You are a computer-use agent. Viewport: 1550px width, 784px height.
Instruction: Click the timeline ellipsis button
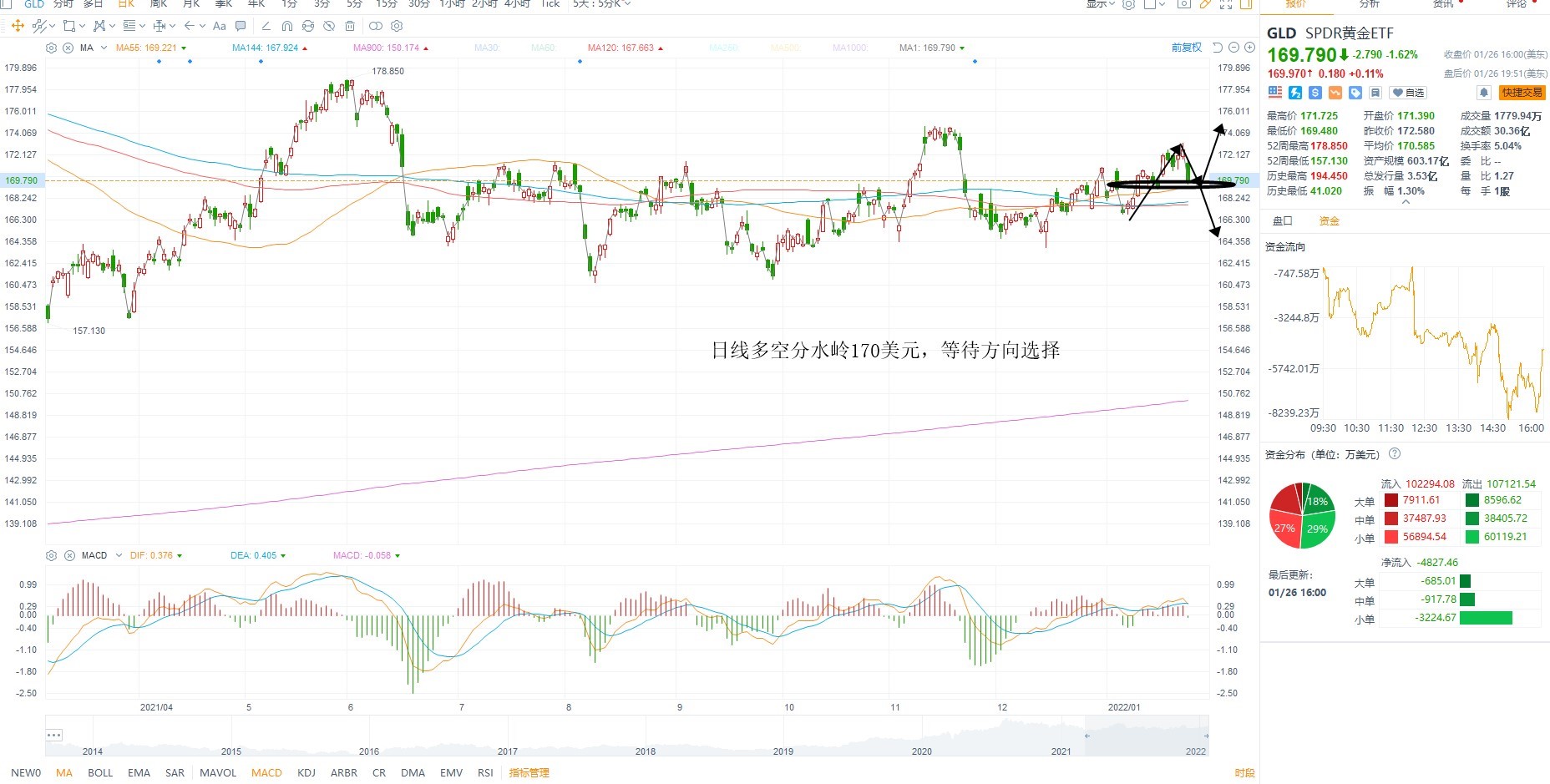point(54,735)
